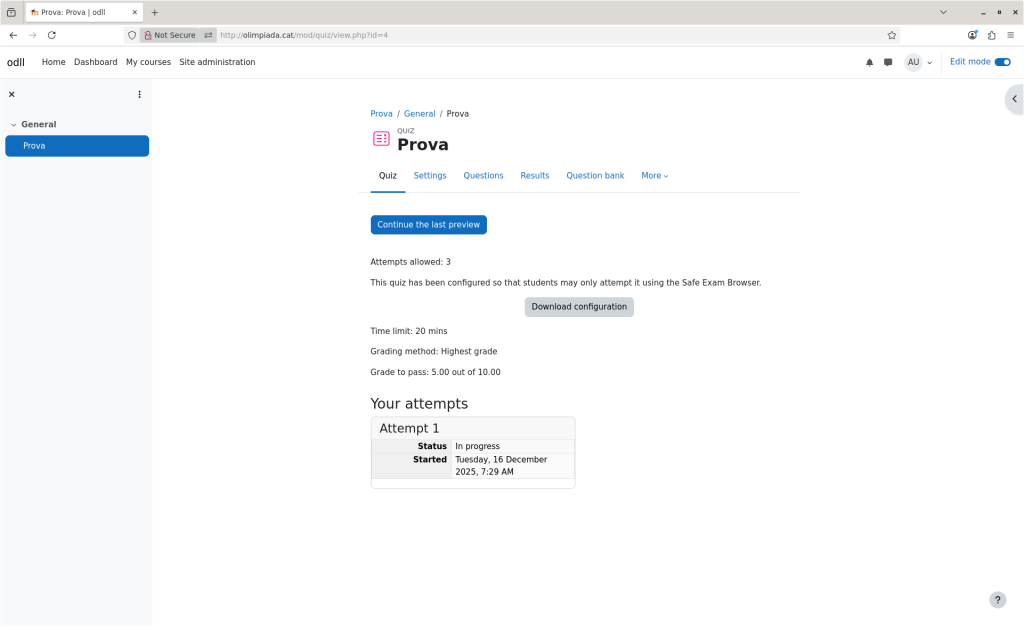The width and height of the screenshot is (1024, 626).
Task: Open Site administration in top navigation
Action: point(217,62)
